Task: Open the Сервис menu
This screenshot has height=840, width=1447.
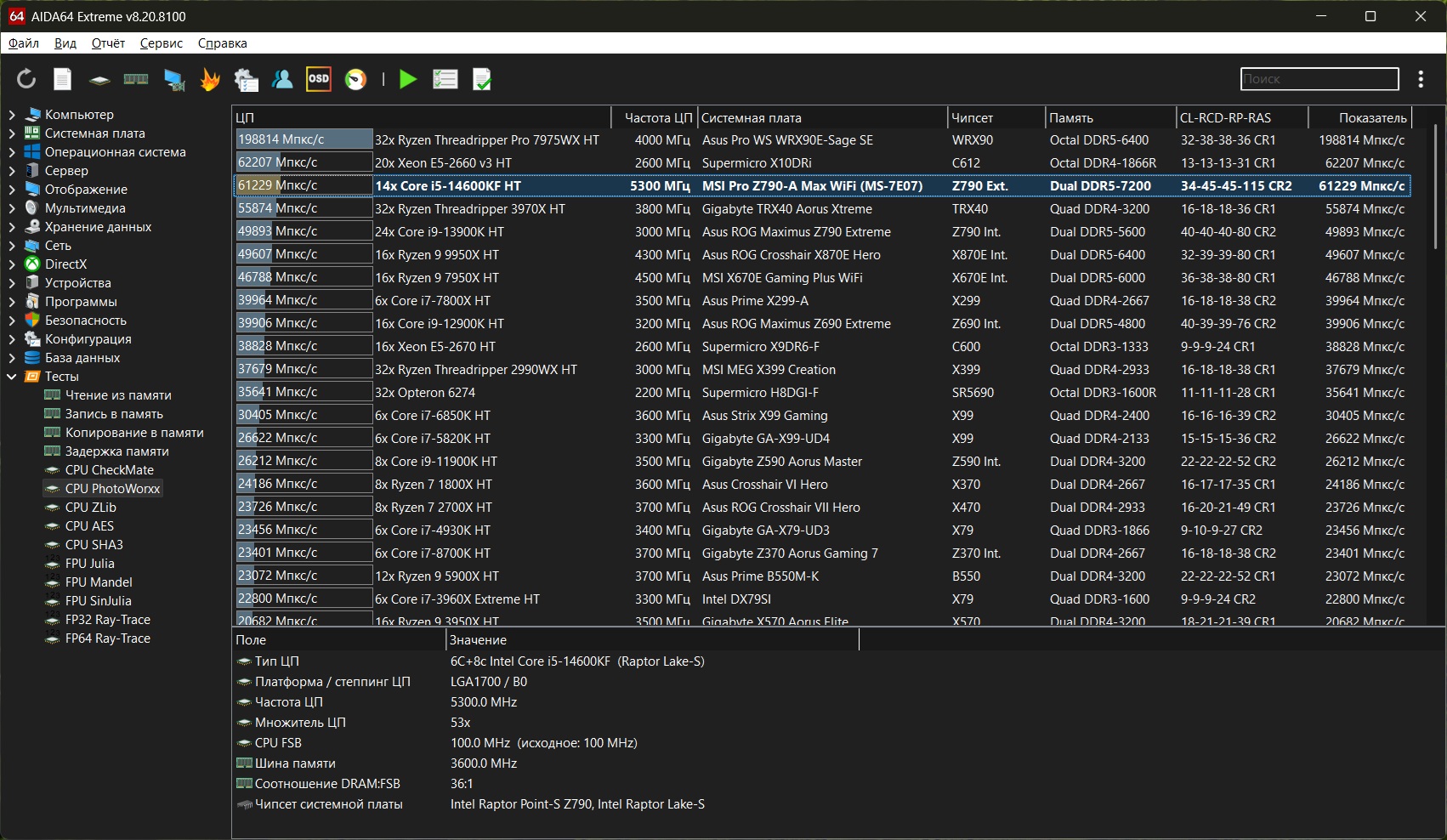Action: click(x=162, y=43)
